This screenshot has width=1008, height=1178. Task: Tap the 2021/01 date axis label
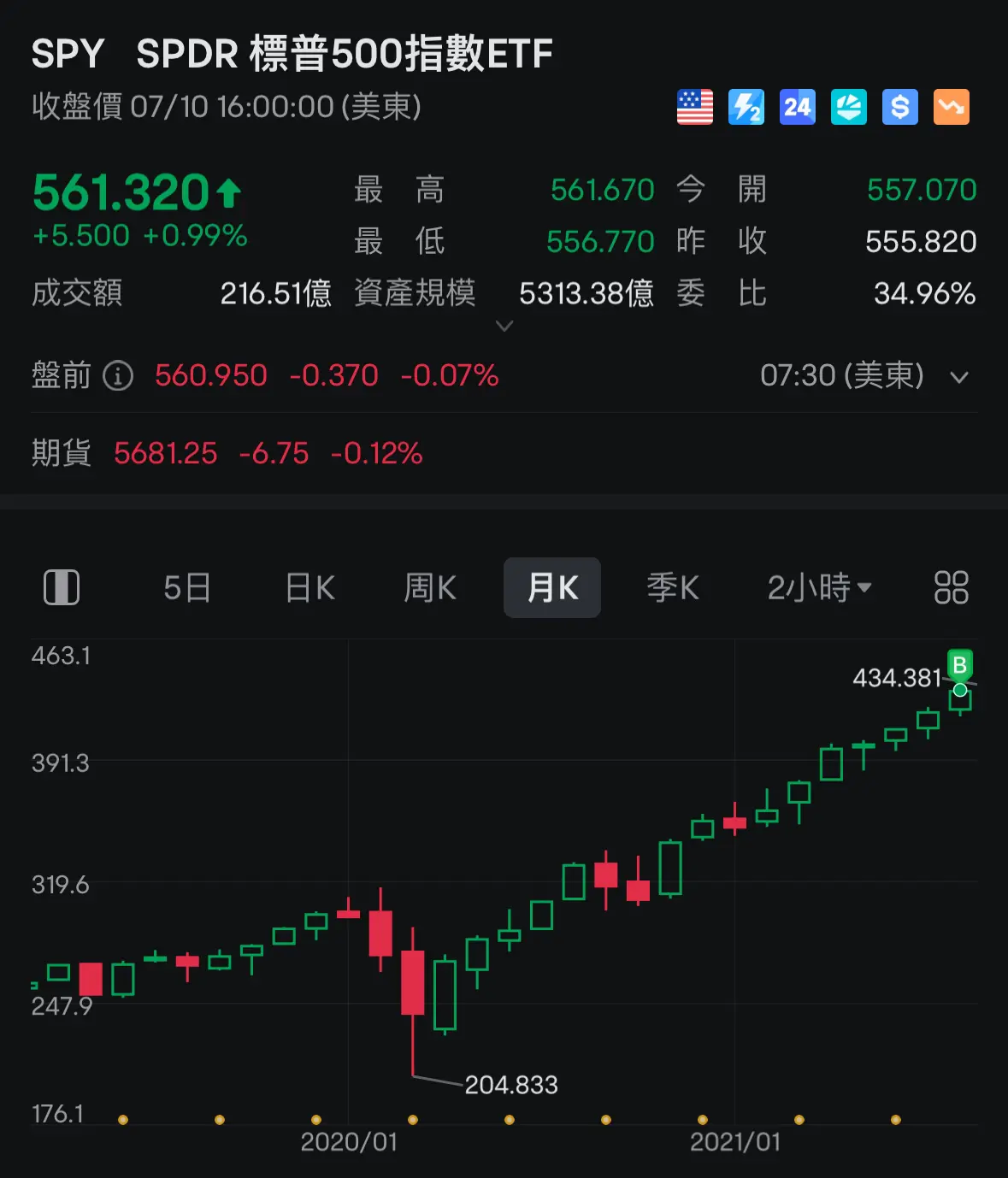[x=735, y=1142]
